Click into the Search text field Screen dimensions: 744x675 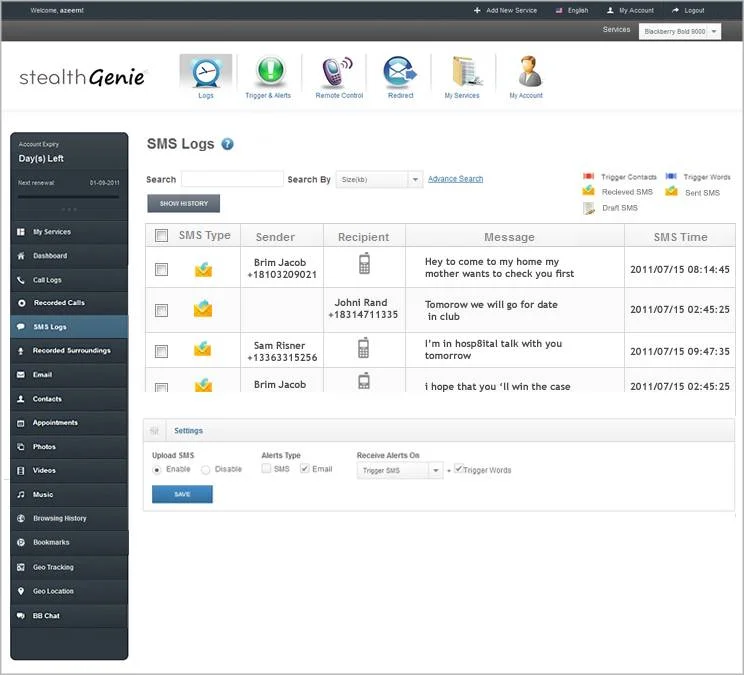click(x=231, y=180)
